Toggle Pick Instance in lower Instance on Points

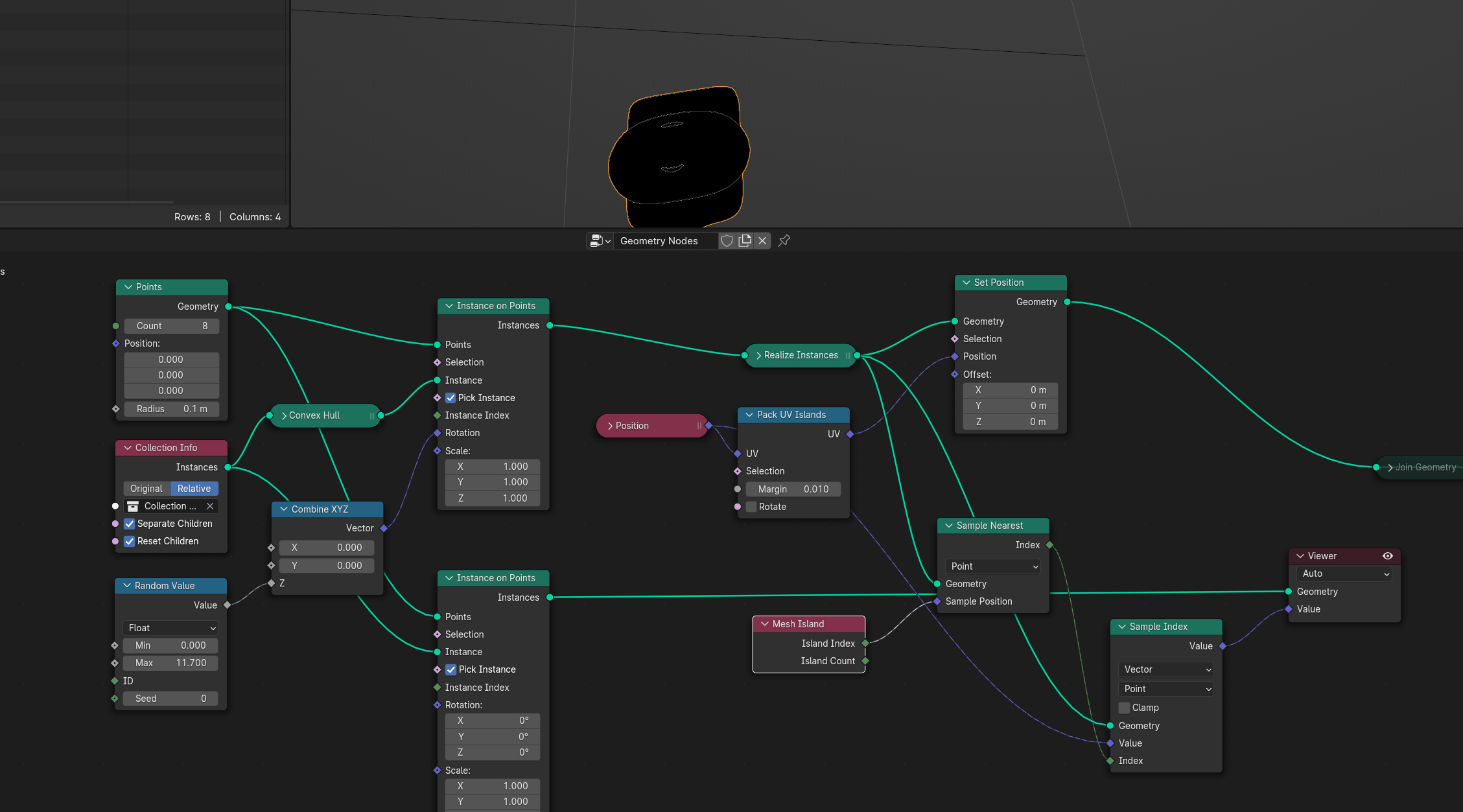coord(451,669)
